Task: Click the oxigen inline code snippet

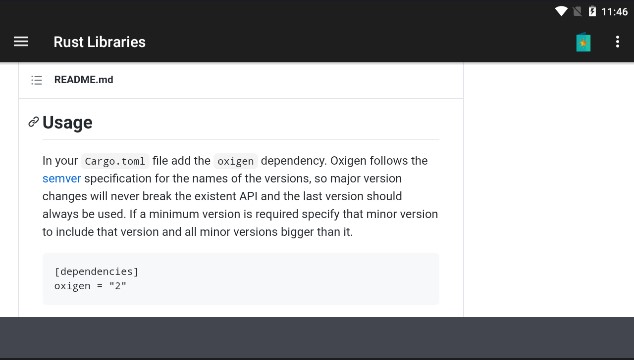Action: (235, 161)
